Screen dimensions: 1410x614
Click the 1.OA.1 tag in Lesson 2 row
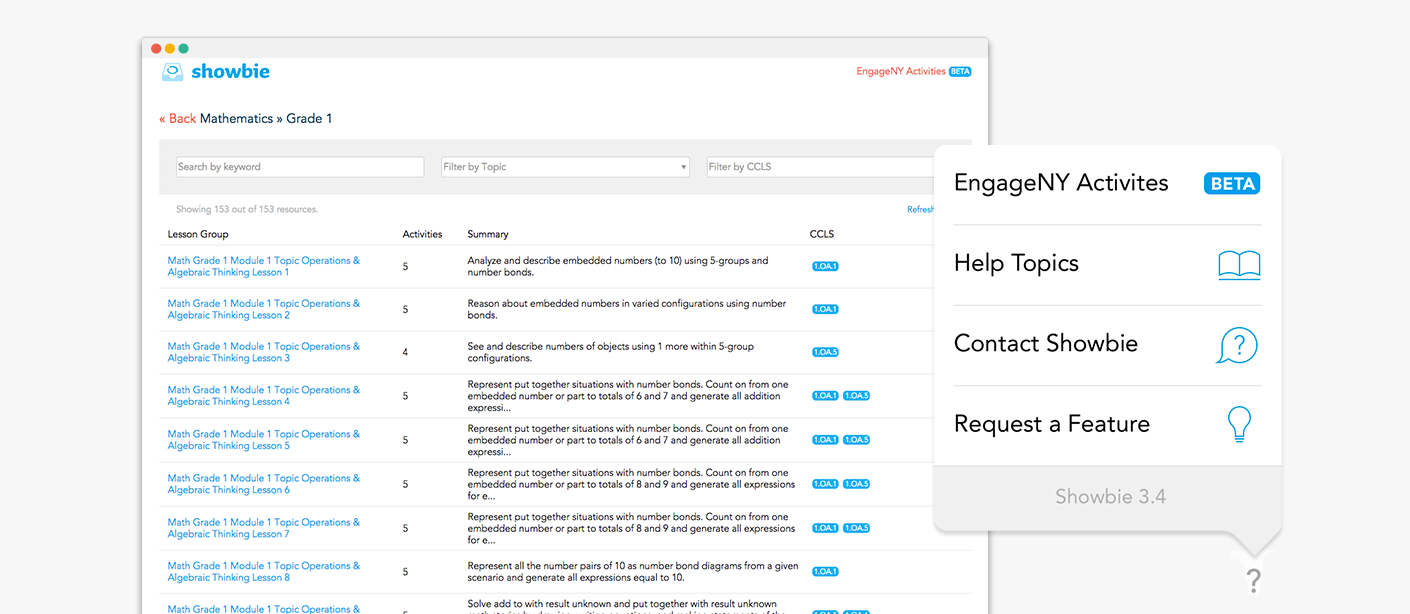(x=825, y=310)
